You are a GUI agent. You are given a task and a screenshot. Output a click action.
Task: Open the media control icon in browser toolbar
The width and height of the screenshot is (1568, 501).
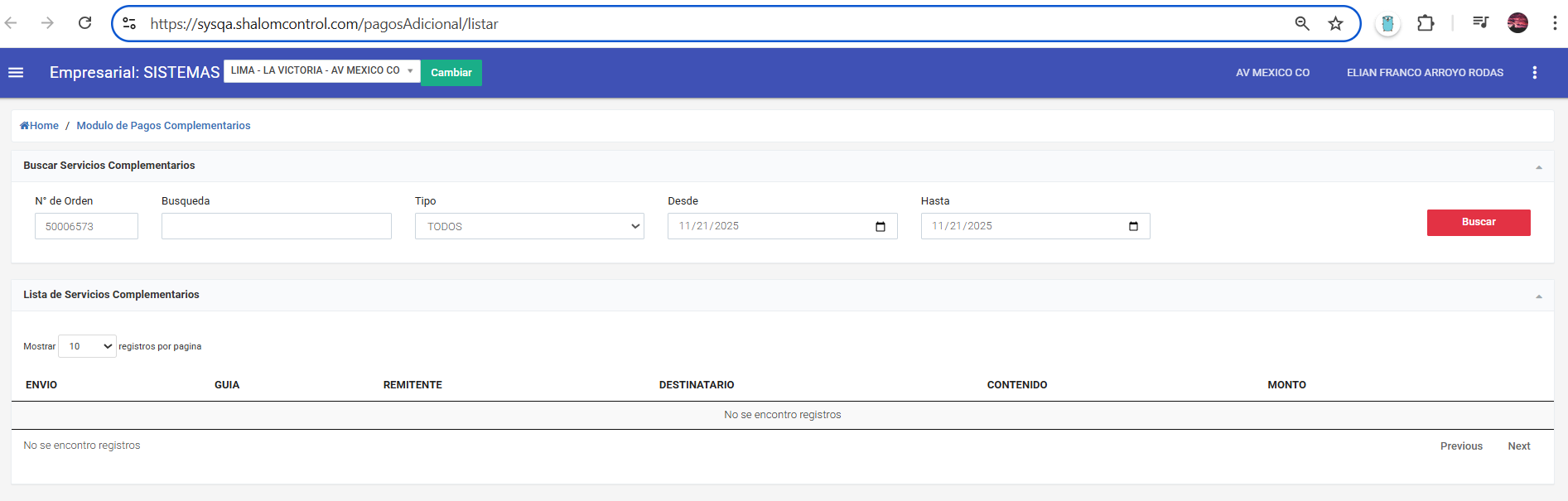pos(1480,23)
